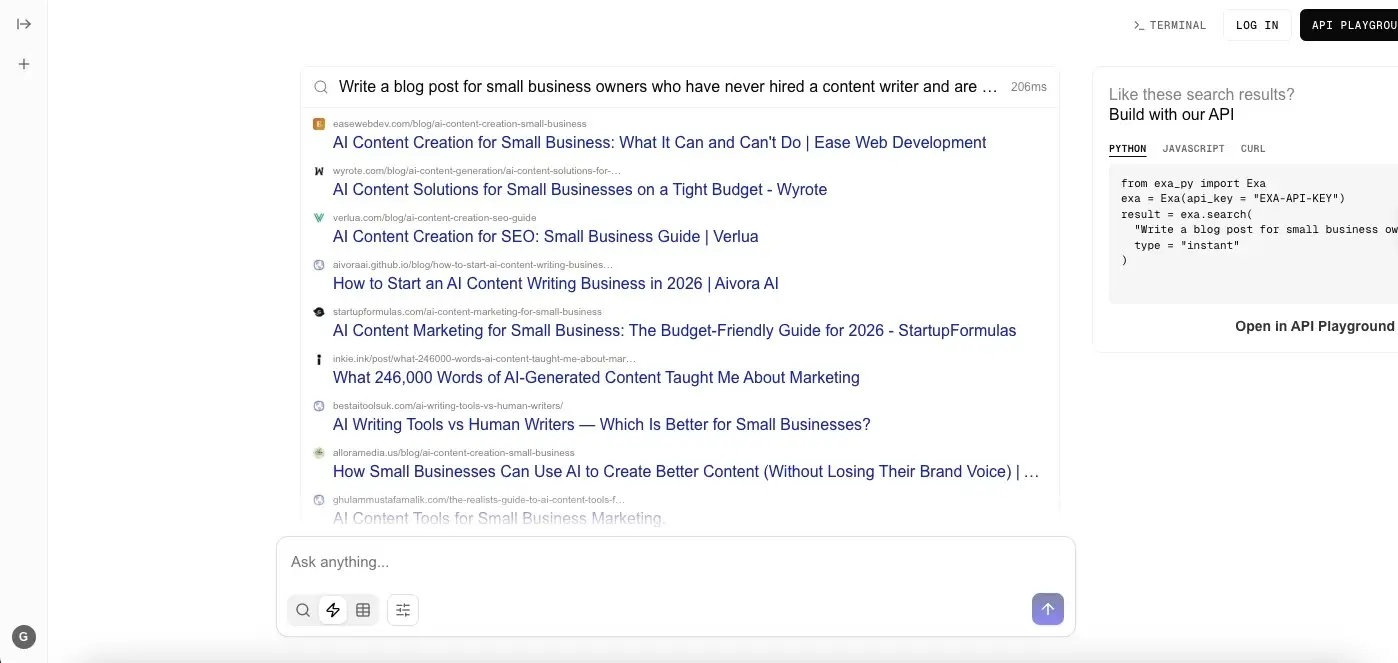Click ghulammustafamalik.com URL text
1398x663 pixels.
click(x=478, y=500)
